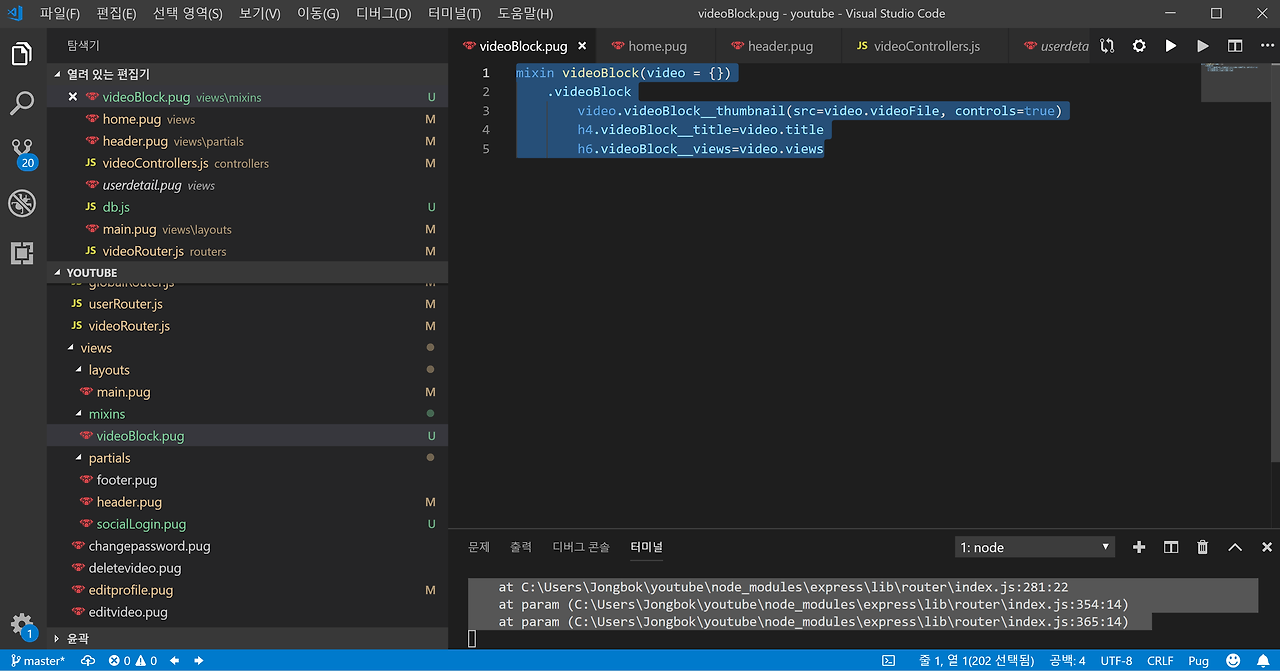
Task: Maximize the terminal panel with the chevron
Action: coord(1235,547)
